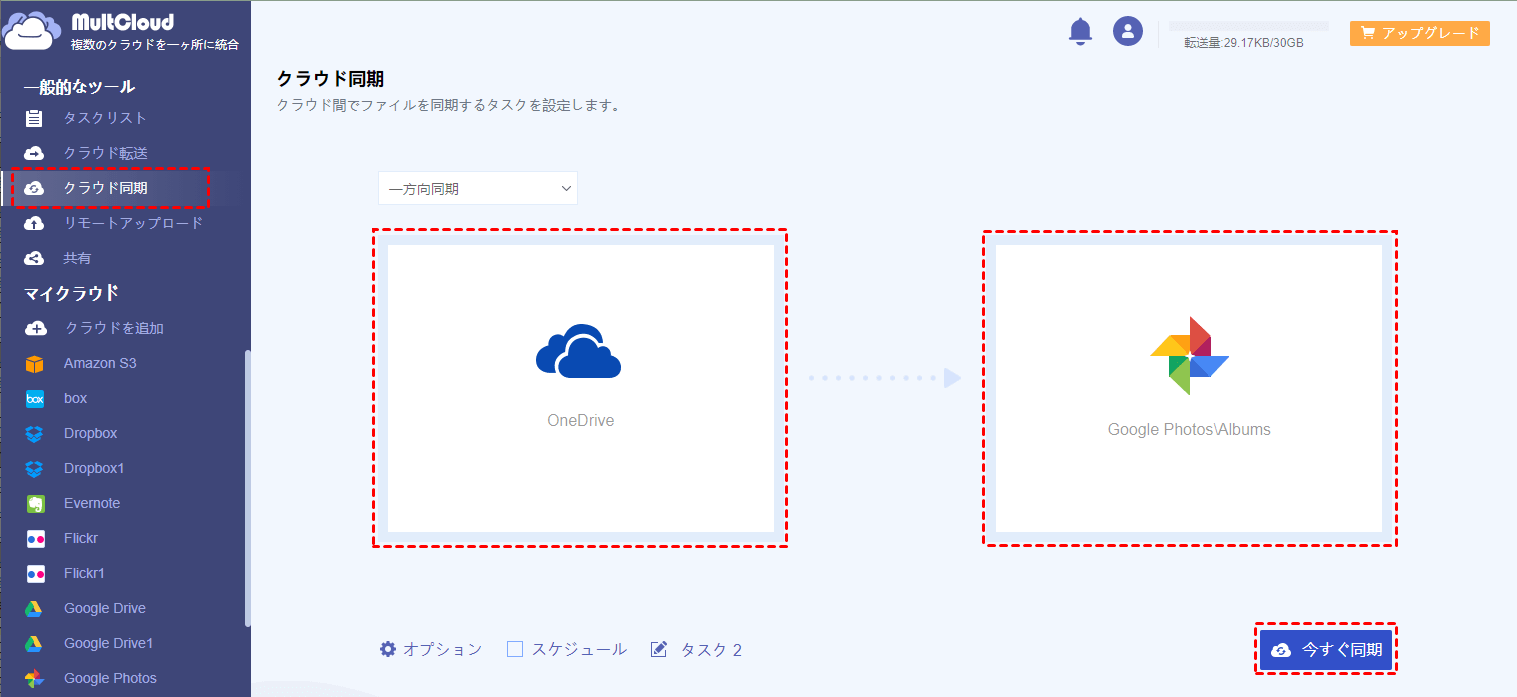The height and width of the screenshot is (697, 1517).
Task: Open 共有 in the sidebar
Action: pyautogui.click(x=77, y=258)
